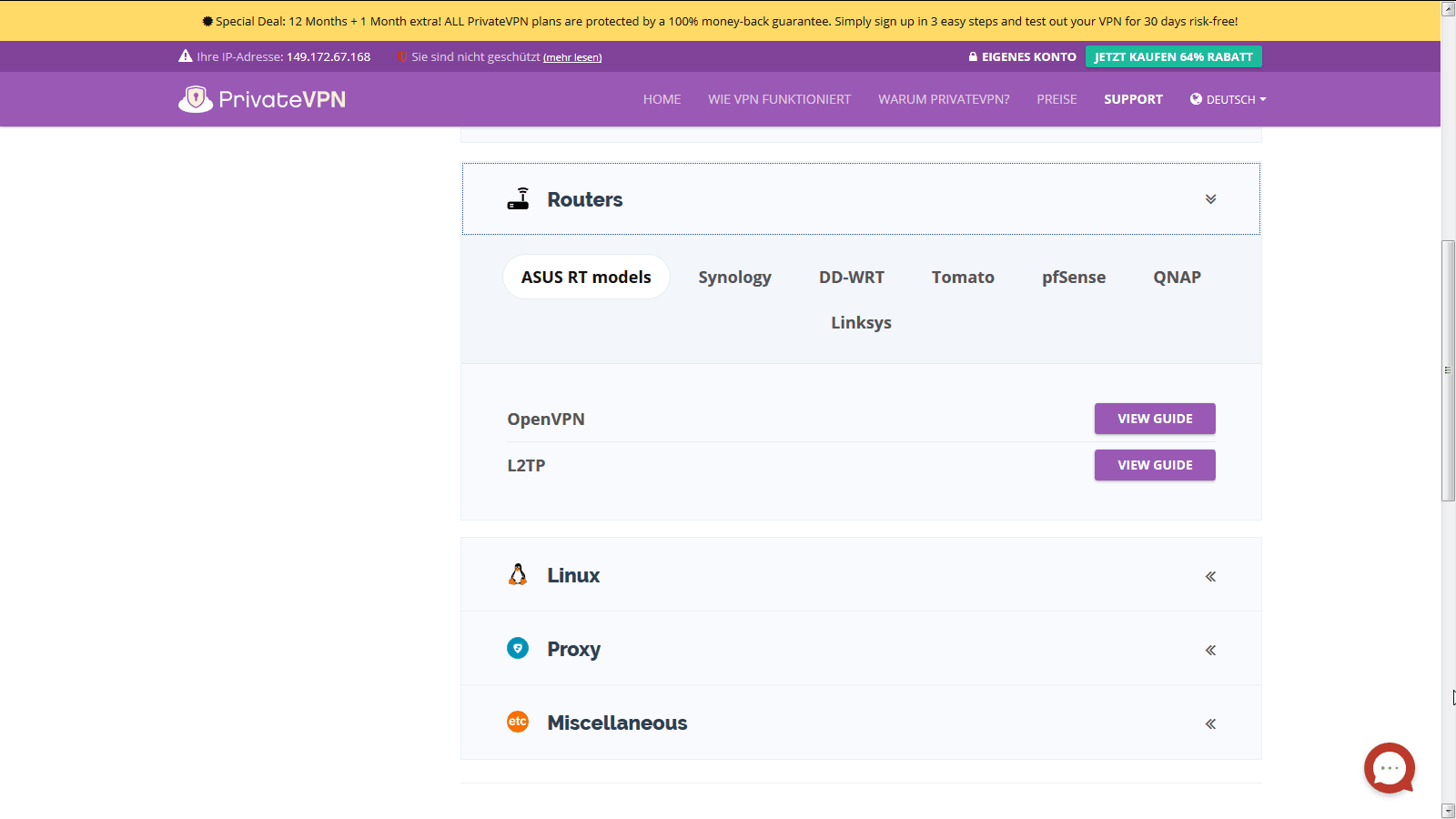1456x819 pixels.
Task: Switch to the Tomato tab
Action: tap(963, 277)
